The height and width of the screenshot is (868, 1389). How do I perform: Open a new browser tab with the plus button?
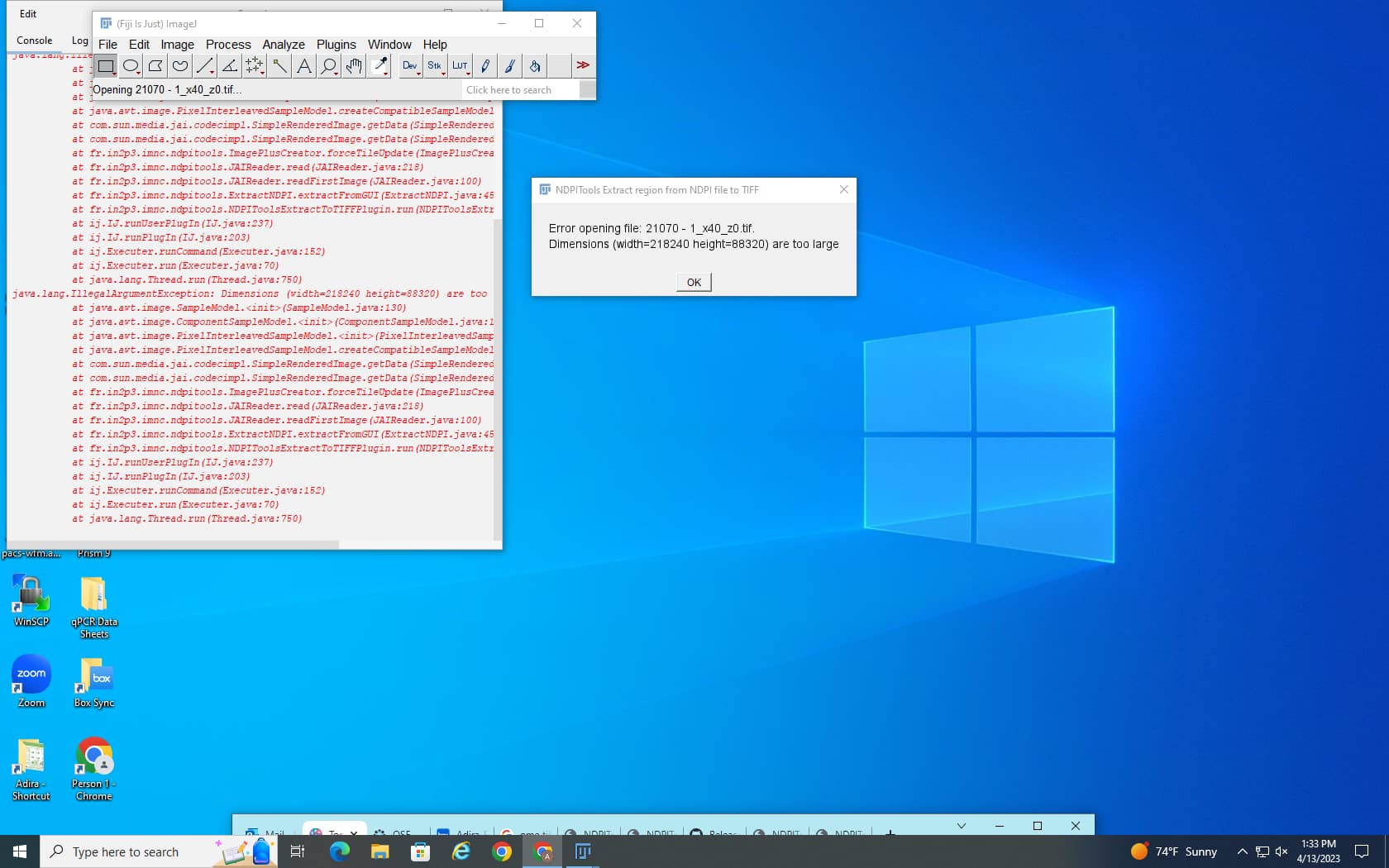point(890,832)
